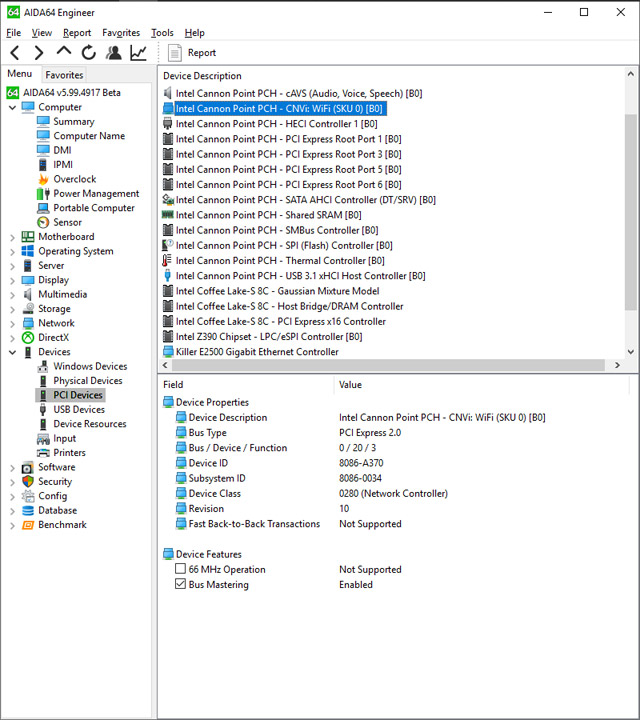This screenshot has width=640, height=720.
Task: Open the View menu
Action: [42, 33]
